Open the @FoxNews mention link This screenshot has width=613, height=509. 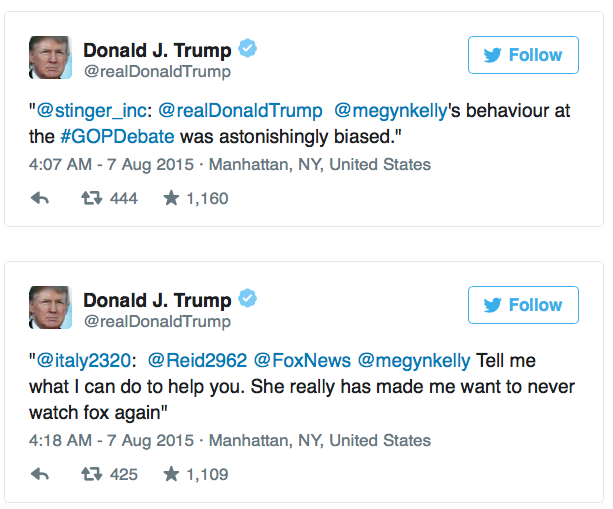click(300, 361)
